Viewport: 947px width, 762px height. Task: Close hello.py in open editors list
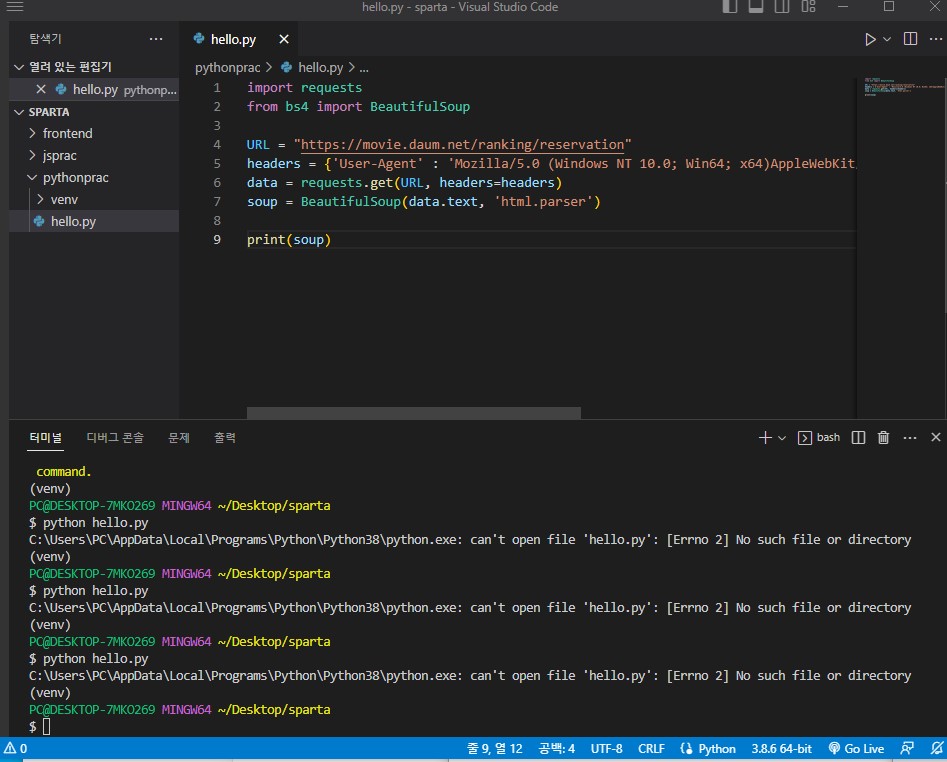(41, 89)
